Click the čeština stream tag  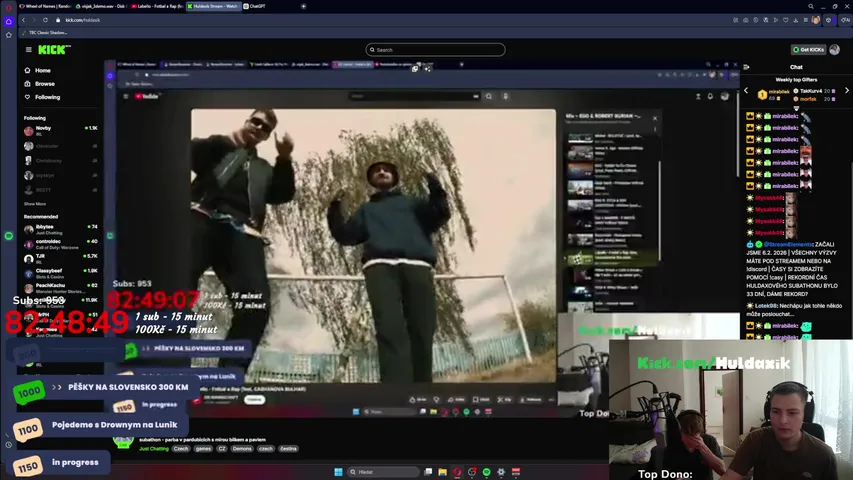(x=288, y=449)
